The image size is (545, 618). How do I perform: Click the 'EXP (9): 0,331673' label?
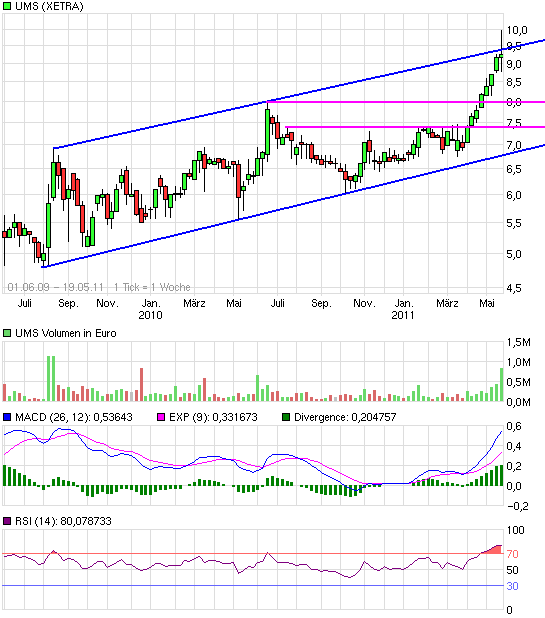coord(213,417)
